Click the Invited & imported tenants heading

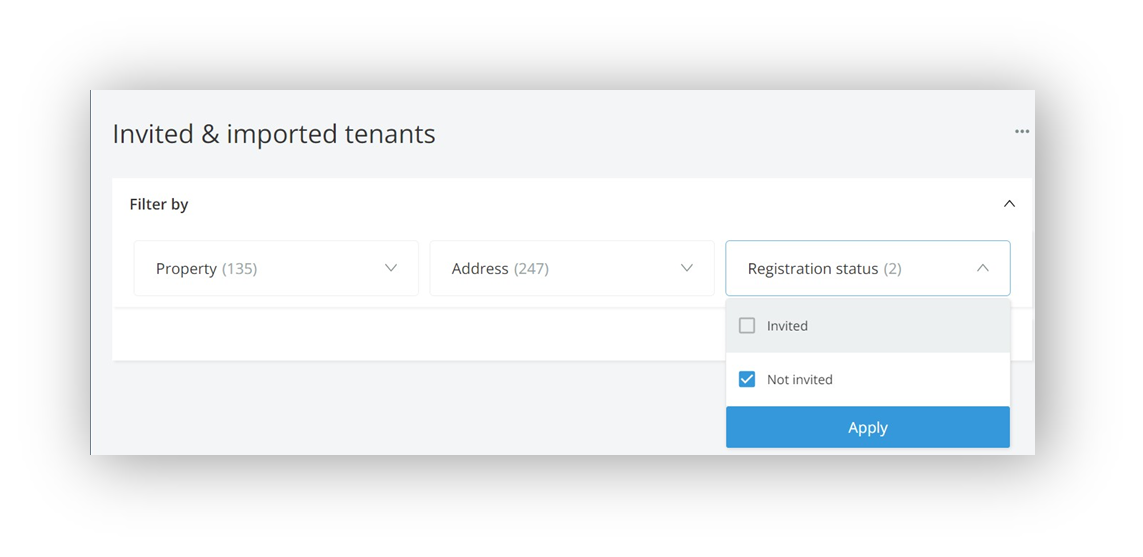[x=274, y=134]
